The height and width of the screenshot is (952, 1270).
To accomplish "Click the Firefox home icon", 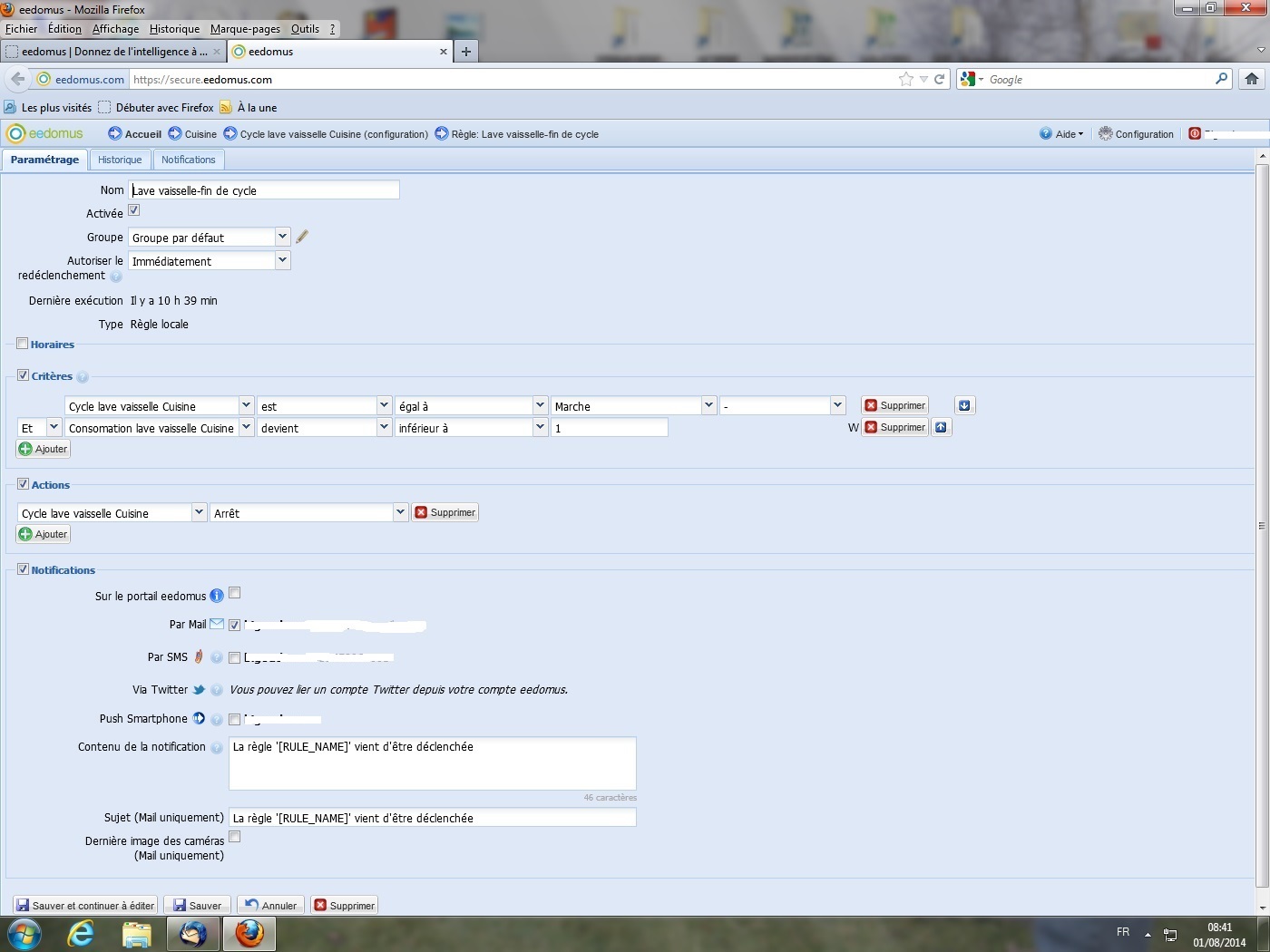I will coord(1252,79).
